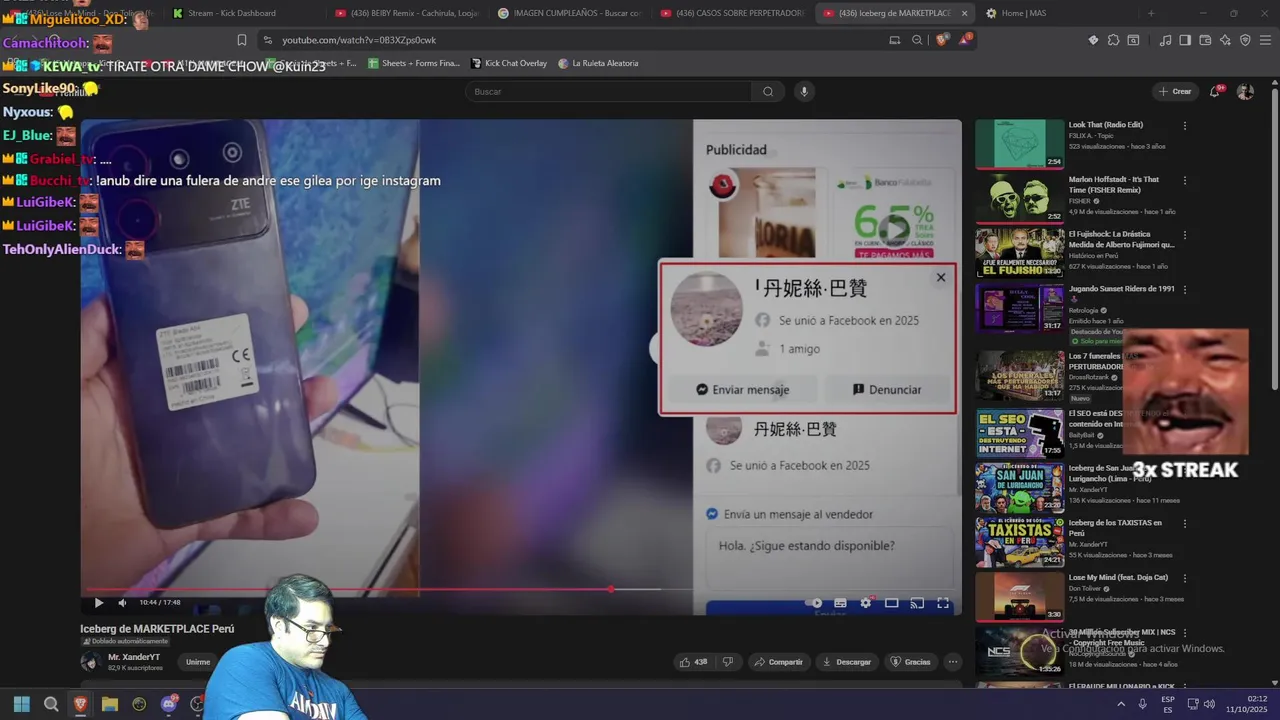This screenshot has height=720, width=1280.
Task: Start voice search with microphone icon
Action: (x=803, y=91)
